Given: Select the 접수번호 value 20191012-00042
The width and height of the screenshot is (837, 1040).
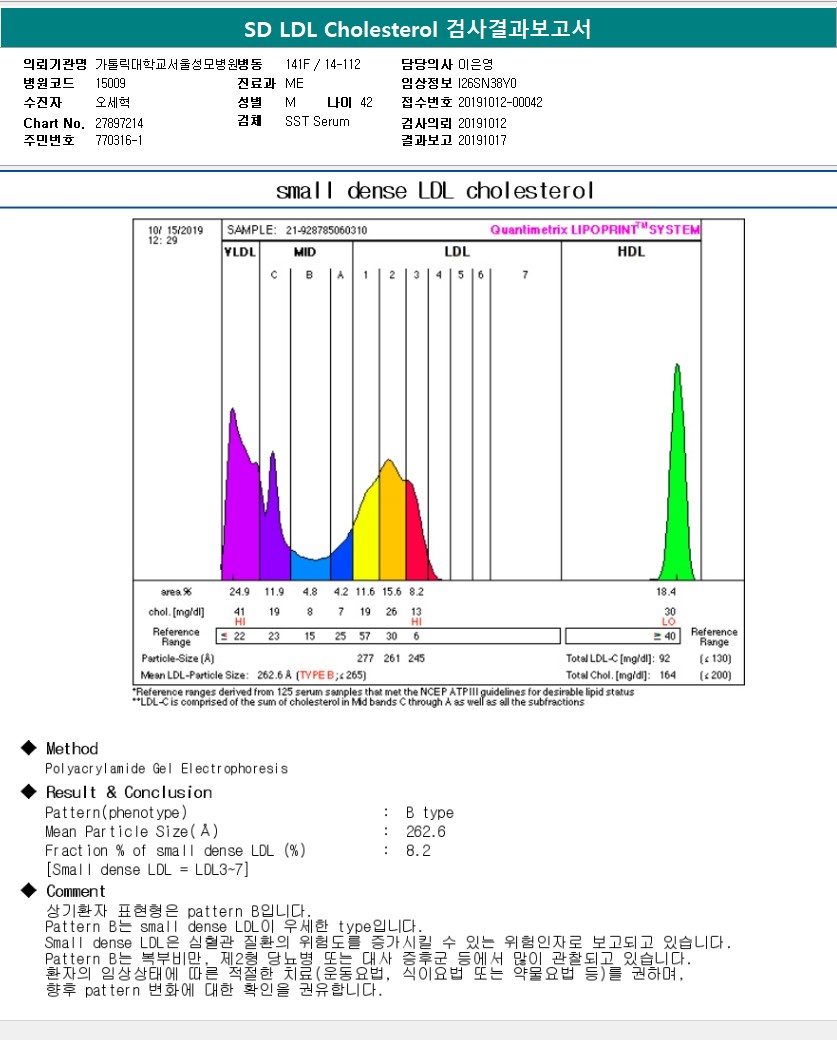Looking at the screenshot, I should pos(500,102).
